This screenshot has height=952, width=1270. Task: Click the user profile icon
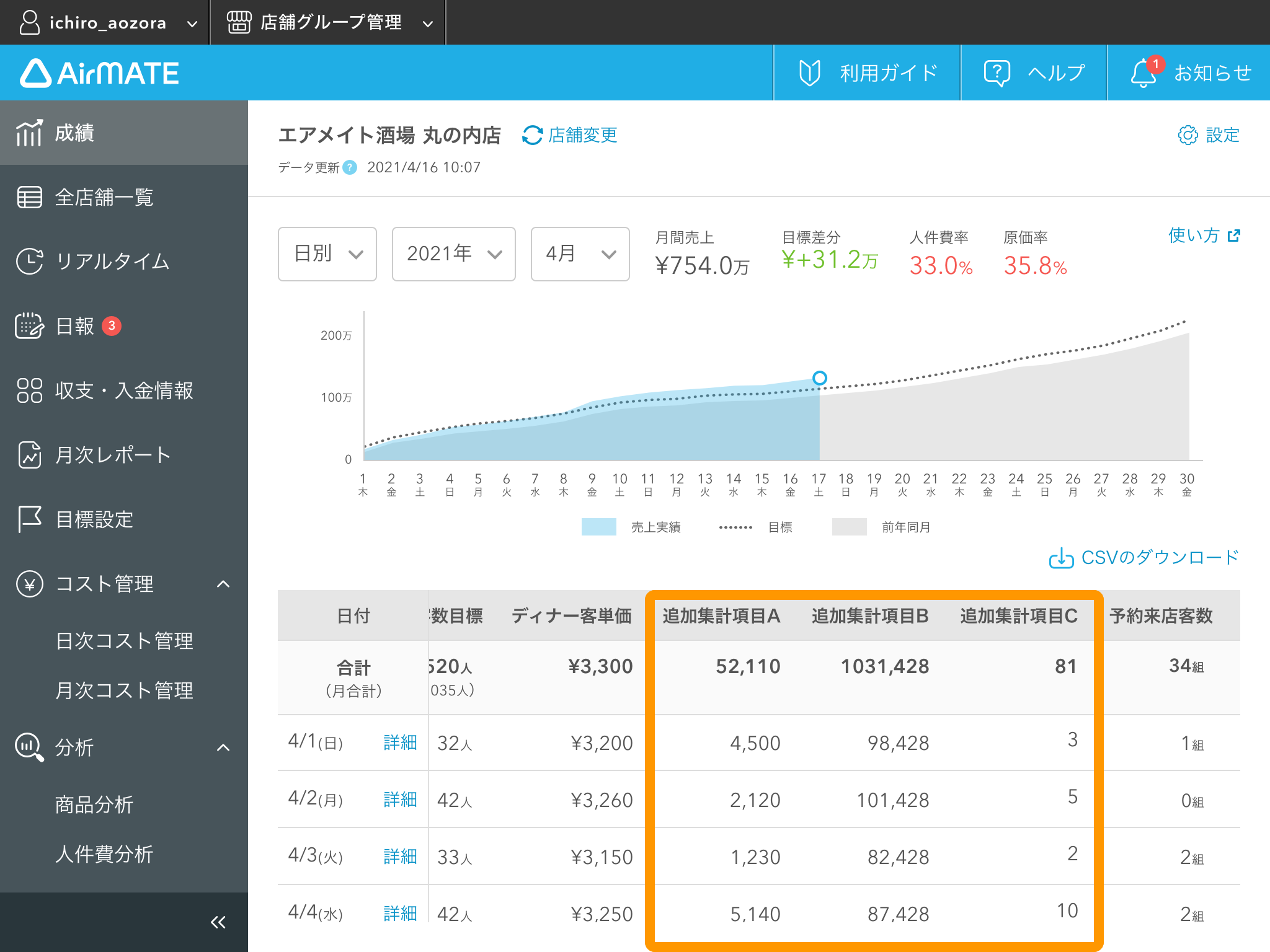coord(29,22)
